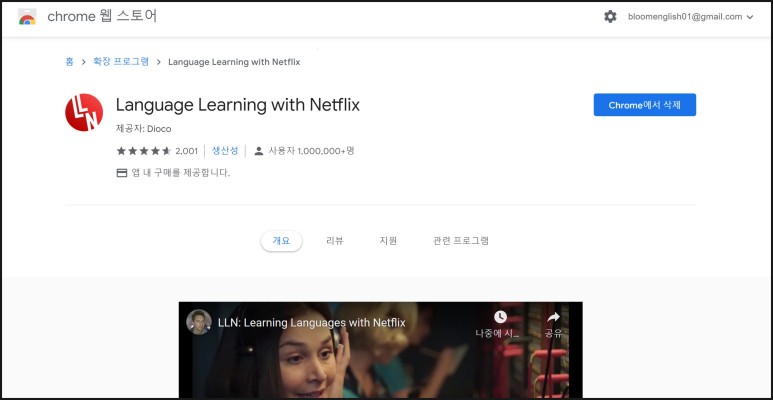The height and width of the screenshot is (400, 773).
Task: Open the settings gear icon
Action: 610,17
